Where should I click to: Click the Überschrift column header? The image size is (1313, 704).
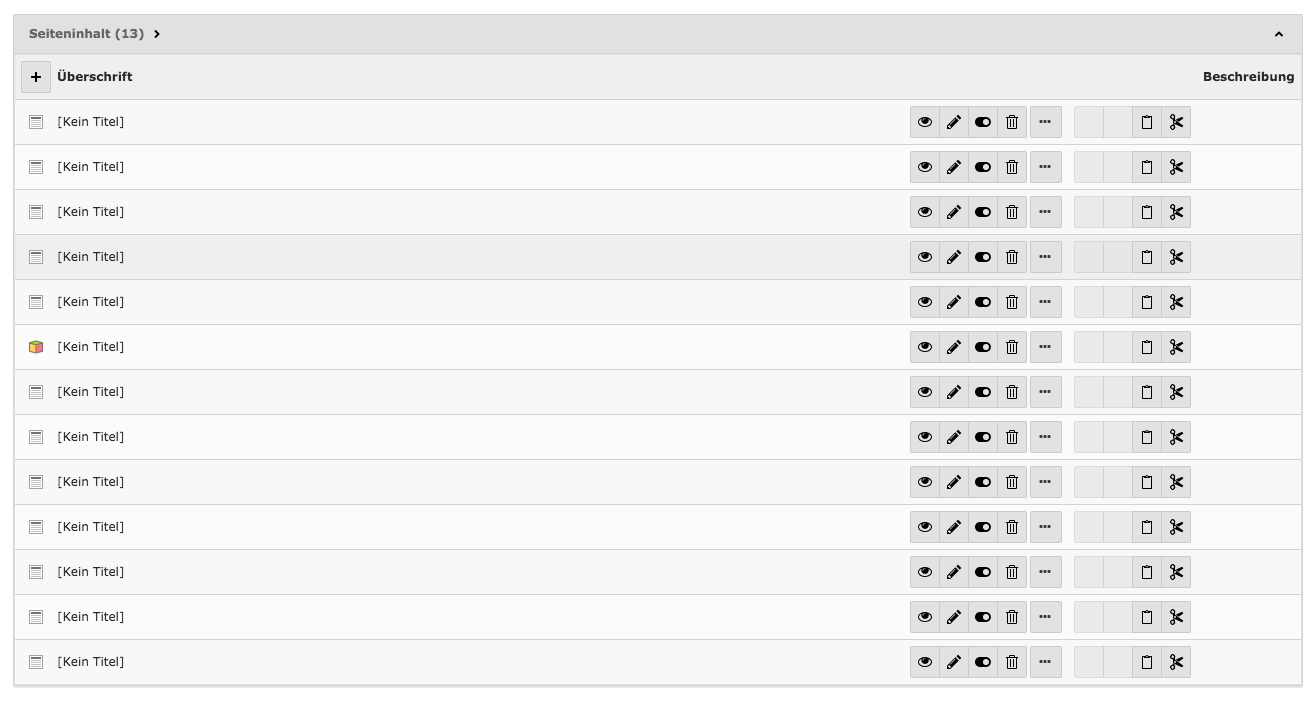(95, 77)
